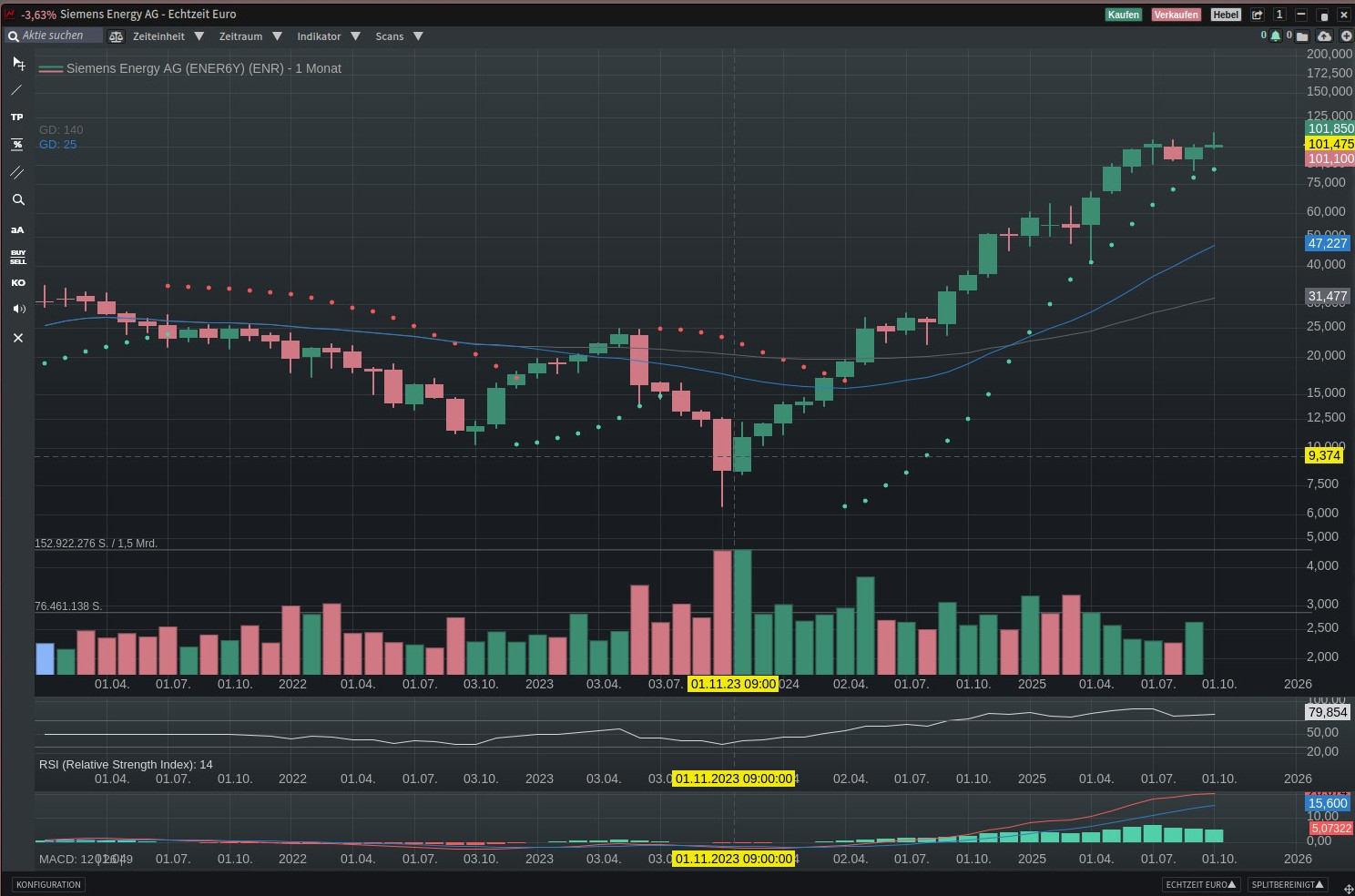The width and height of the screenshot is (1355, 896).
Task: Open the aA text annotation tool
Action: point(17,229)
